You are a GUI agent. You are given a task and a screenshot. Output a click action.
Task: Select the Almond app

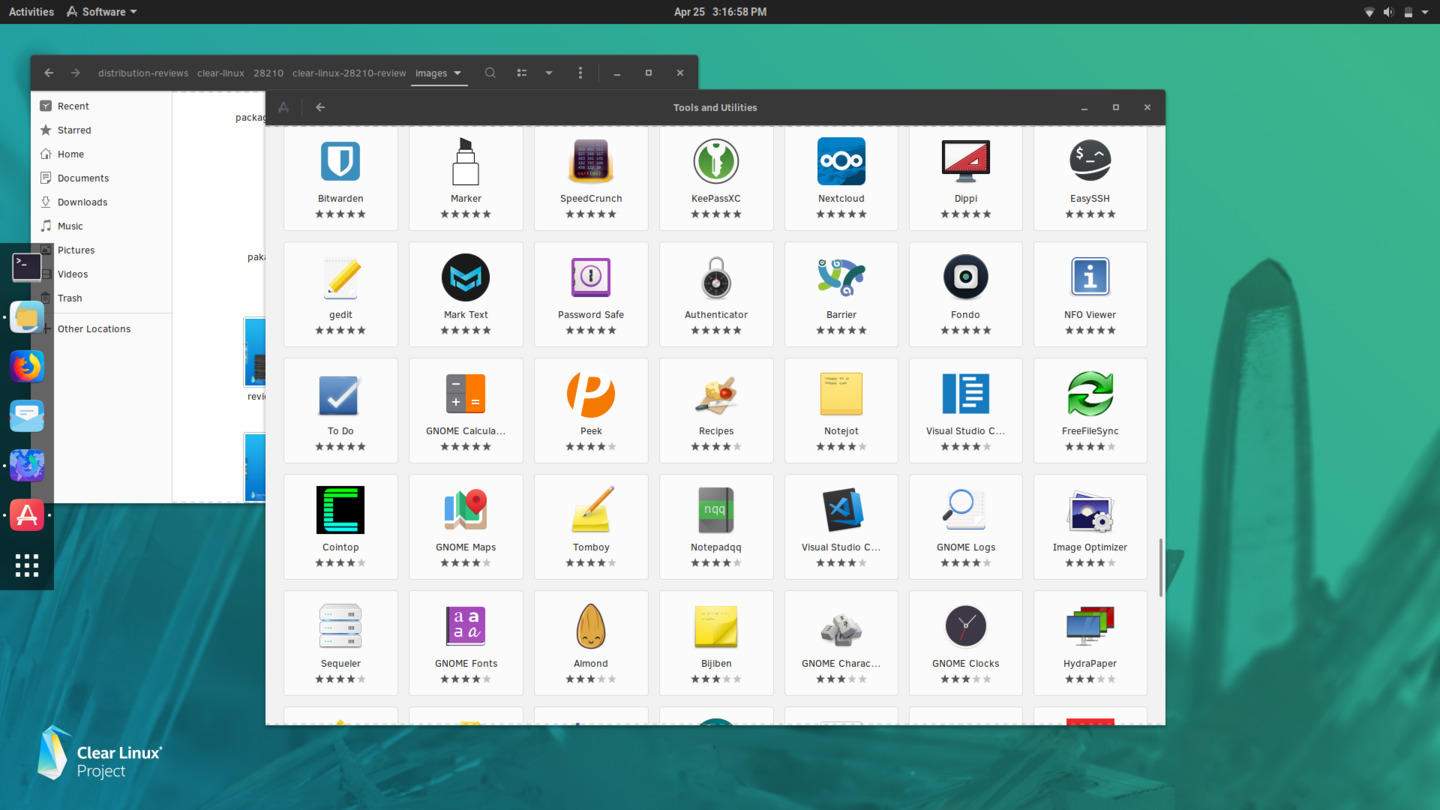591,643
